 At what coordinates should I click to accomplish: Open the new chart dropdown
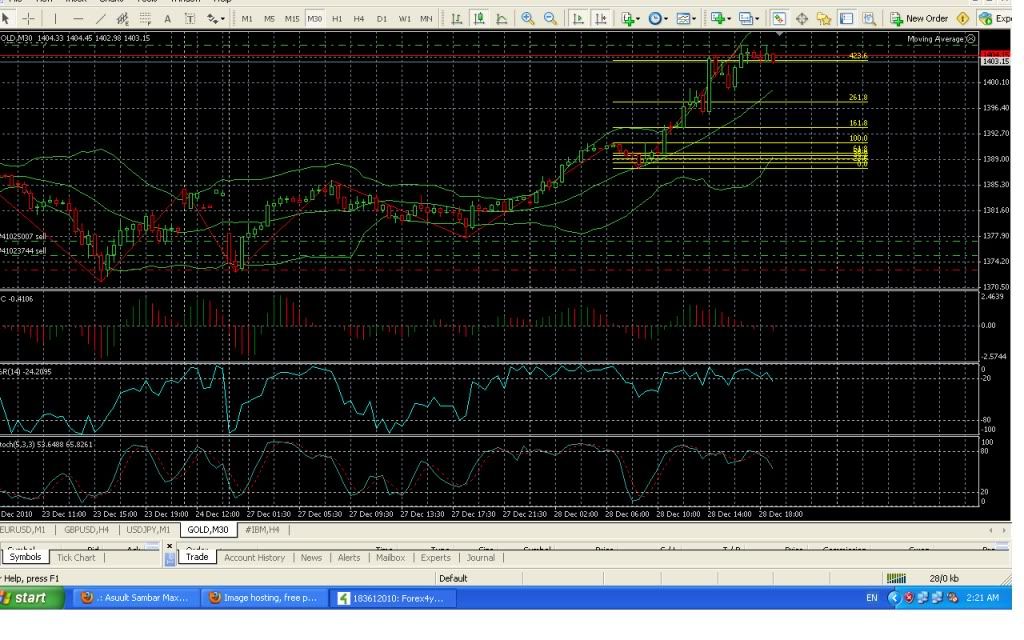(x=721, y=18)
